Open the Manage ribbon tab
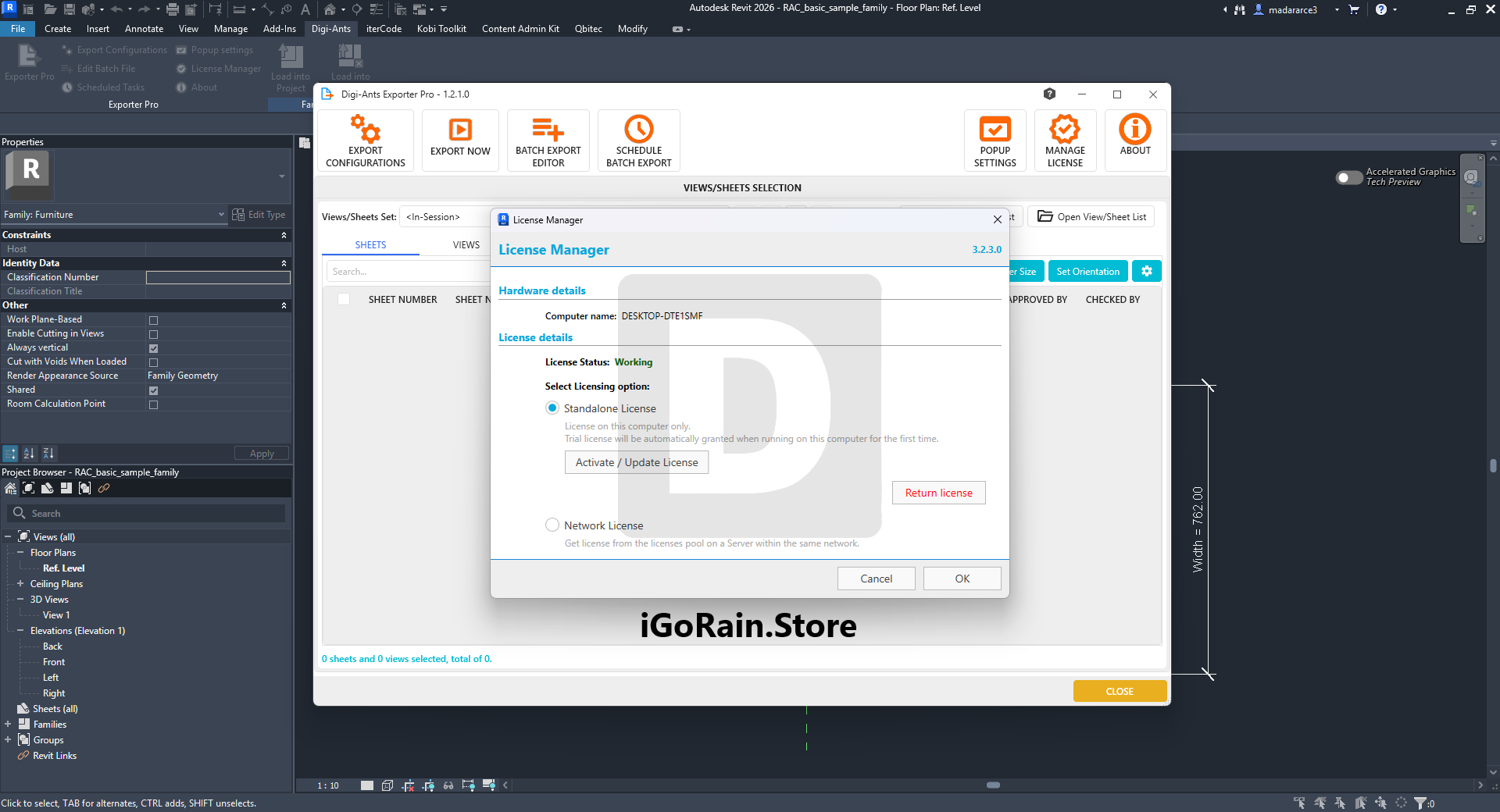The image size is (1500, 812). [231, 29]
